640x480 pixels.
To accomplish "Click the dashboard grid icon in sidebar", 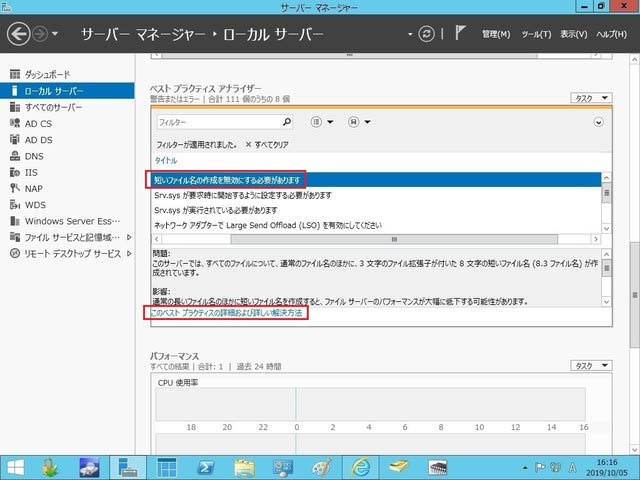I will 15,74.
